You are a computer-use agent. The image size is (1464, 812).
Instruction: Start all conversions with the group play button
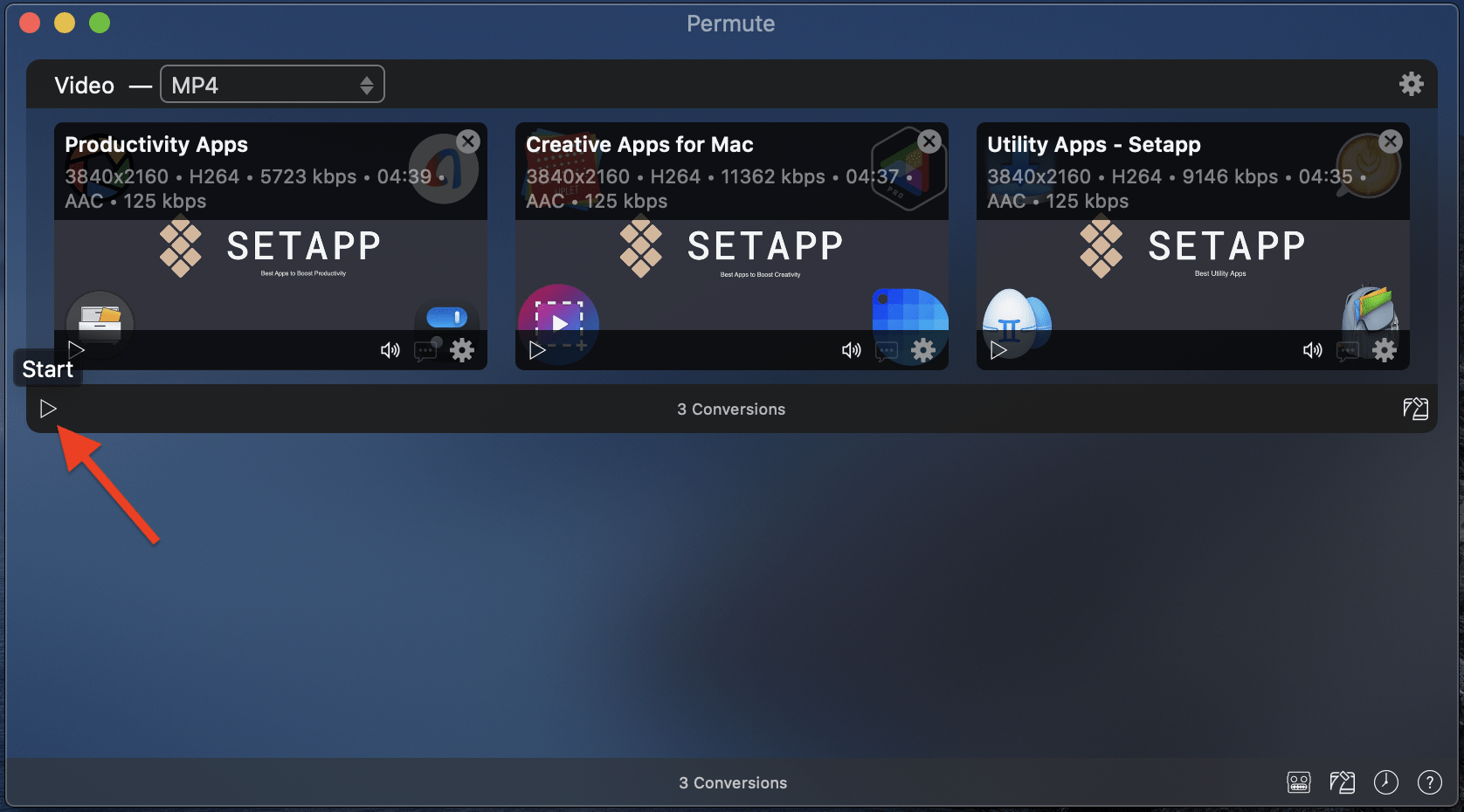48,409
